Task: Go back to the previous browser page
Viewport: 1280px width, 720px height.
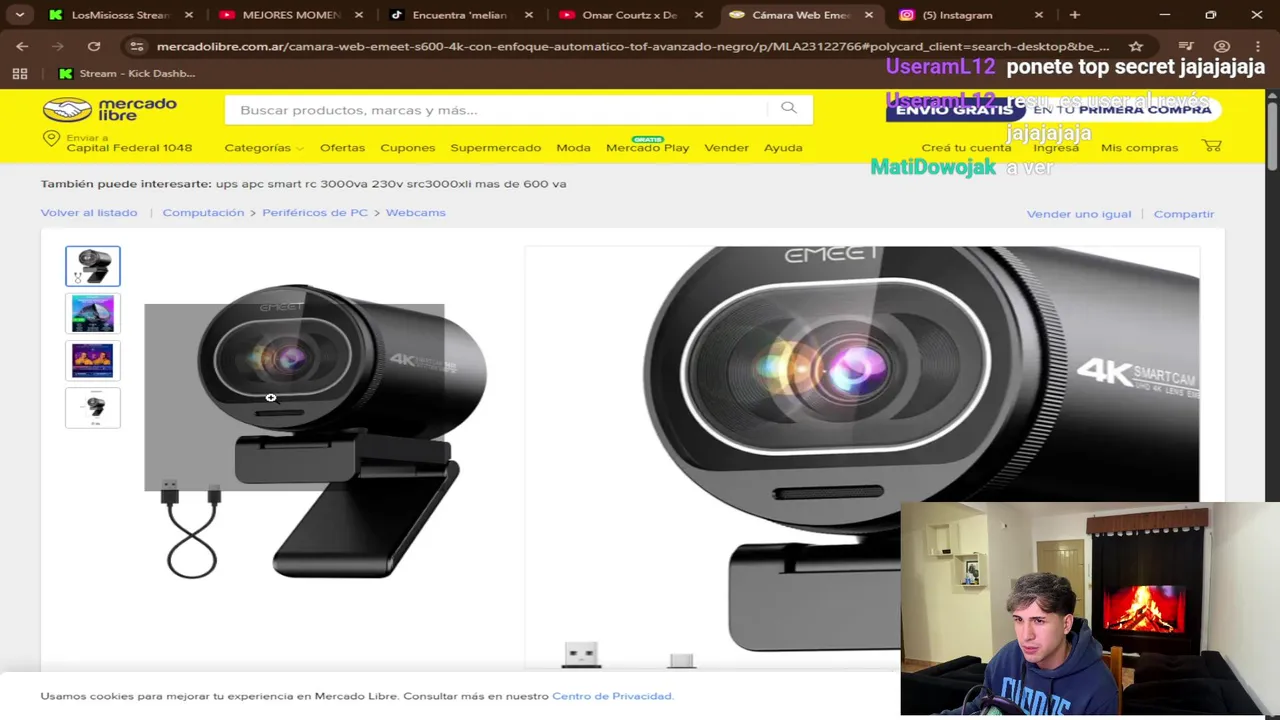Action: (22, 46)
